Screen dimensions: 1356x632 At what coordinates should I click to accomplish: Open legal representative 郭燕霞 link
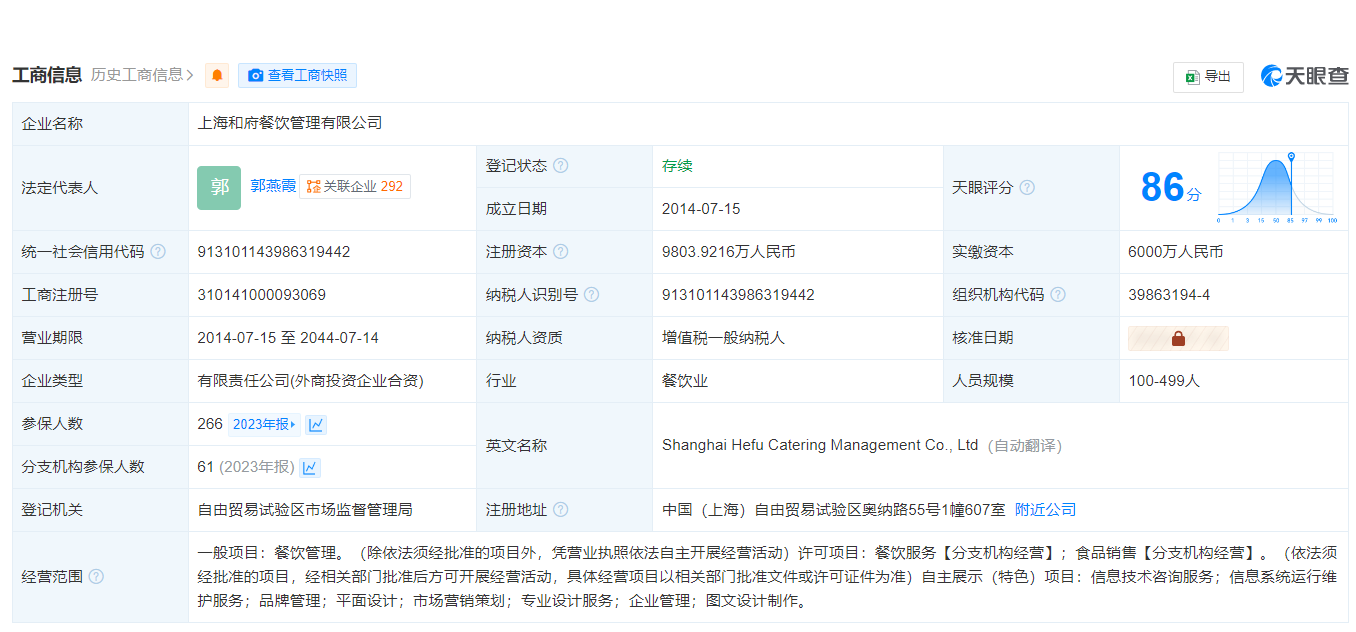[x=273, y=186]
